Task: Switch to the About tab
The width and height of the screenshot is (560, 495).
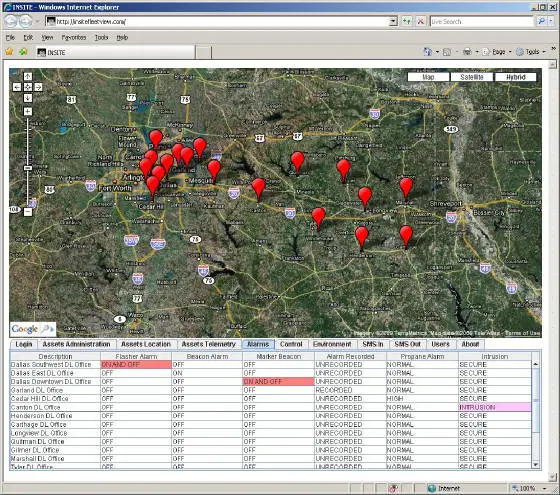Action: [470, 344]
